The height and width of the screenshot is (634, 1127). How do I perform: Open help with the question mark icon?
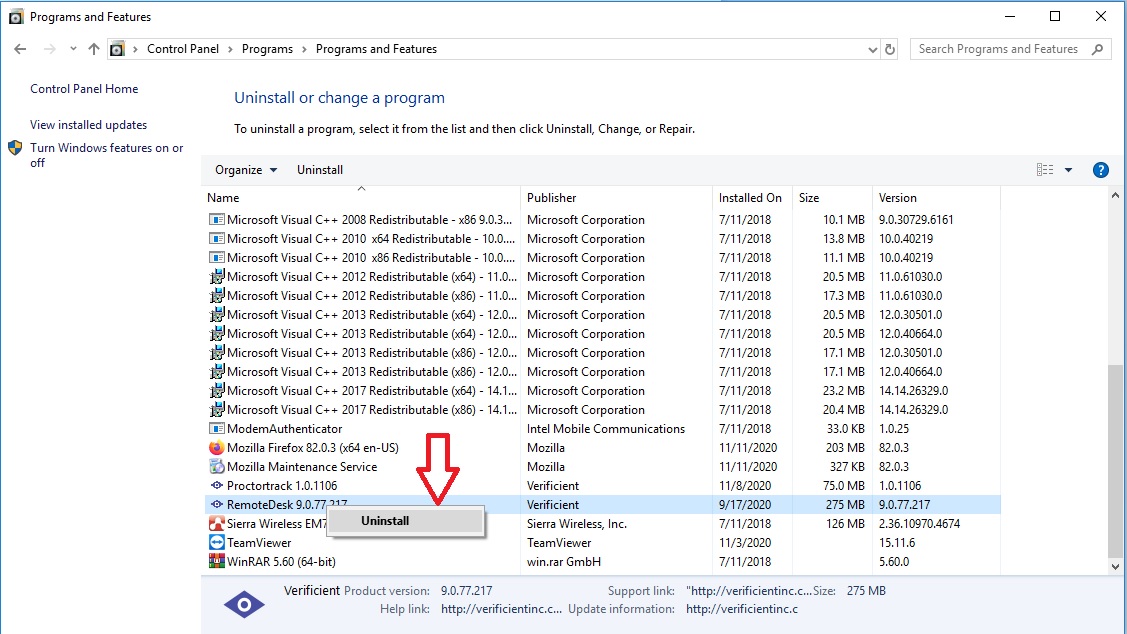pyautogui.click(x=1100, y=170)
